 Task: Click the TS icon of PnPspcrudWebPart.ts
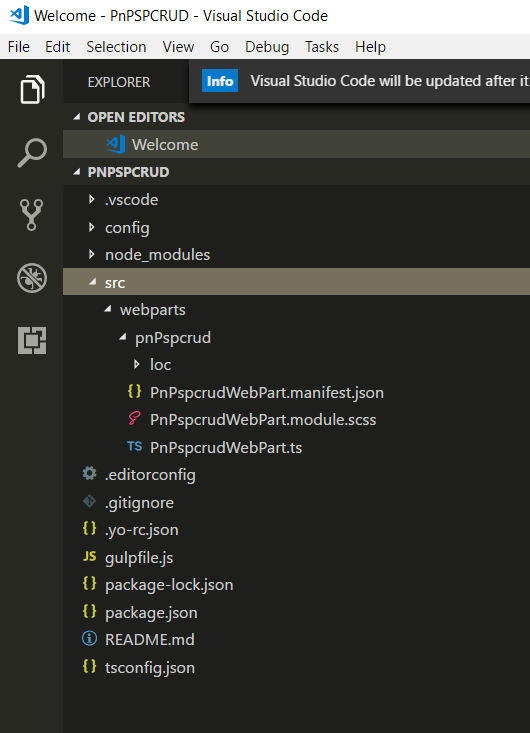[135, 446]
